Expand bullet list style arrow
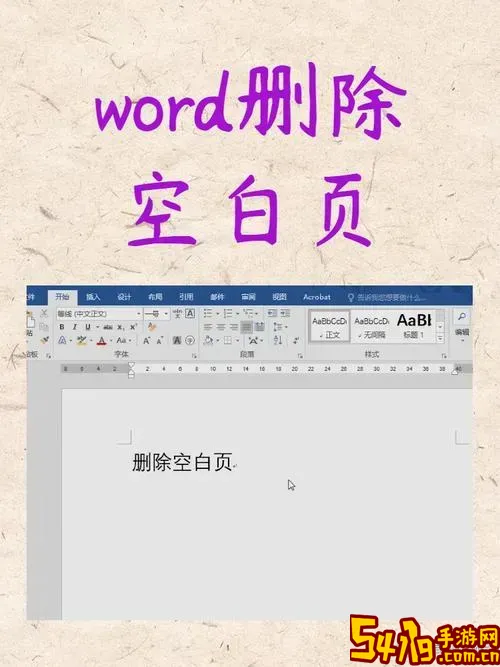This screenshot has height=667, width=500. pos(217,314)
